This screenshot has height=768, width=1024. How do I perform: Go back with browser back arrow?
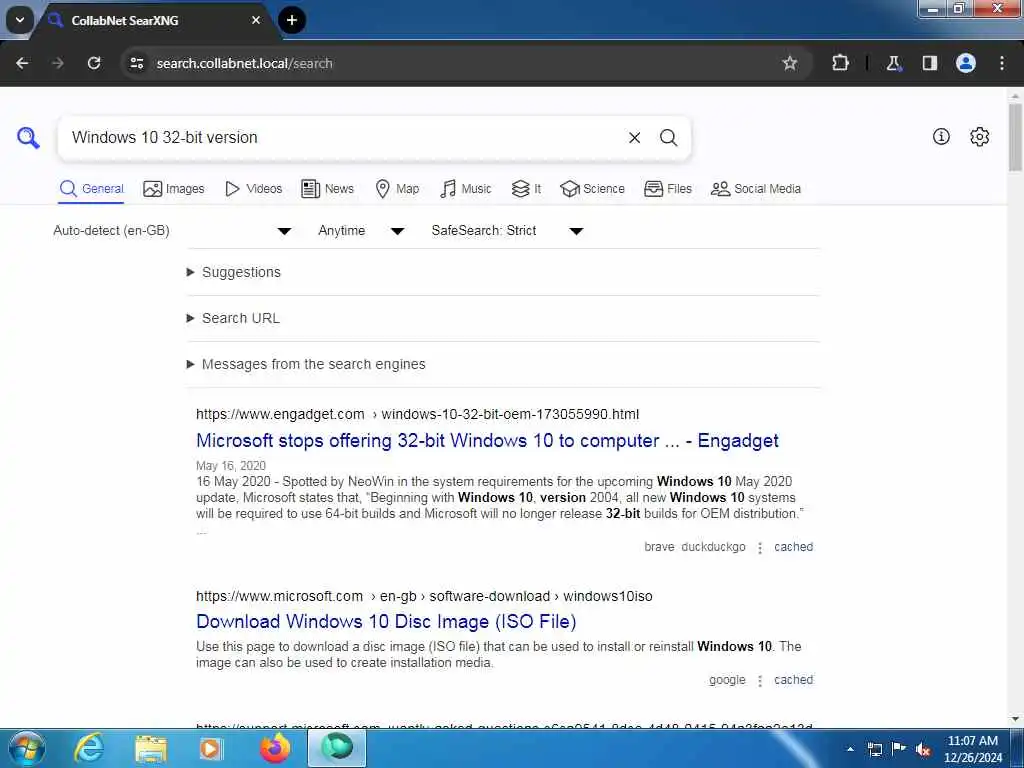[22, 63]
